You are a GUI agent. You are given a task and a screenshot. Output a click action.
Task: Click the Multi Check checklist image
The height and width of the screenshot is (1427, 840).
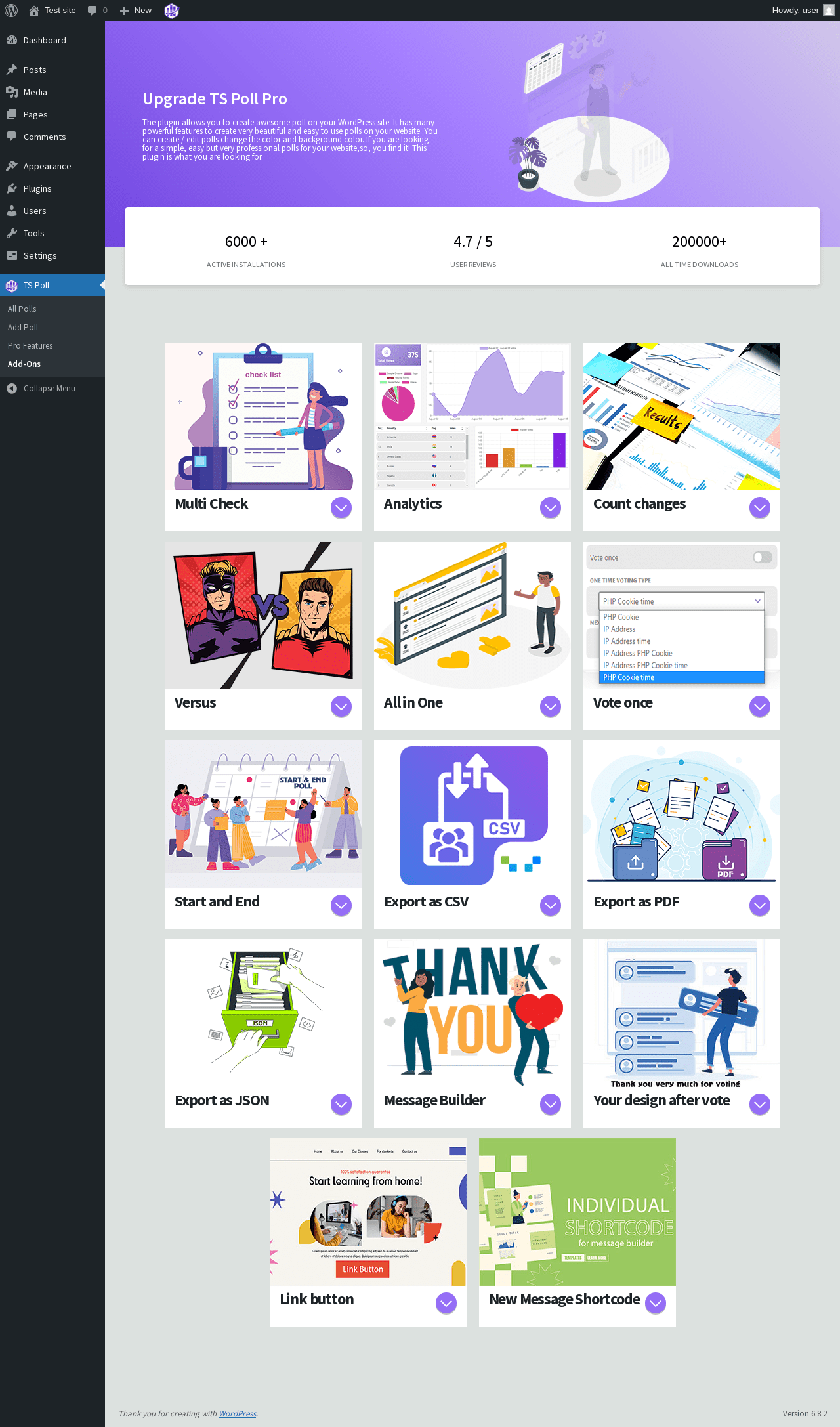pyautogui.click(x=263, y=416)
